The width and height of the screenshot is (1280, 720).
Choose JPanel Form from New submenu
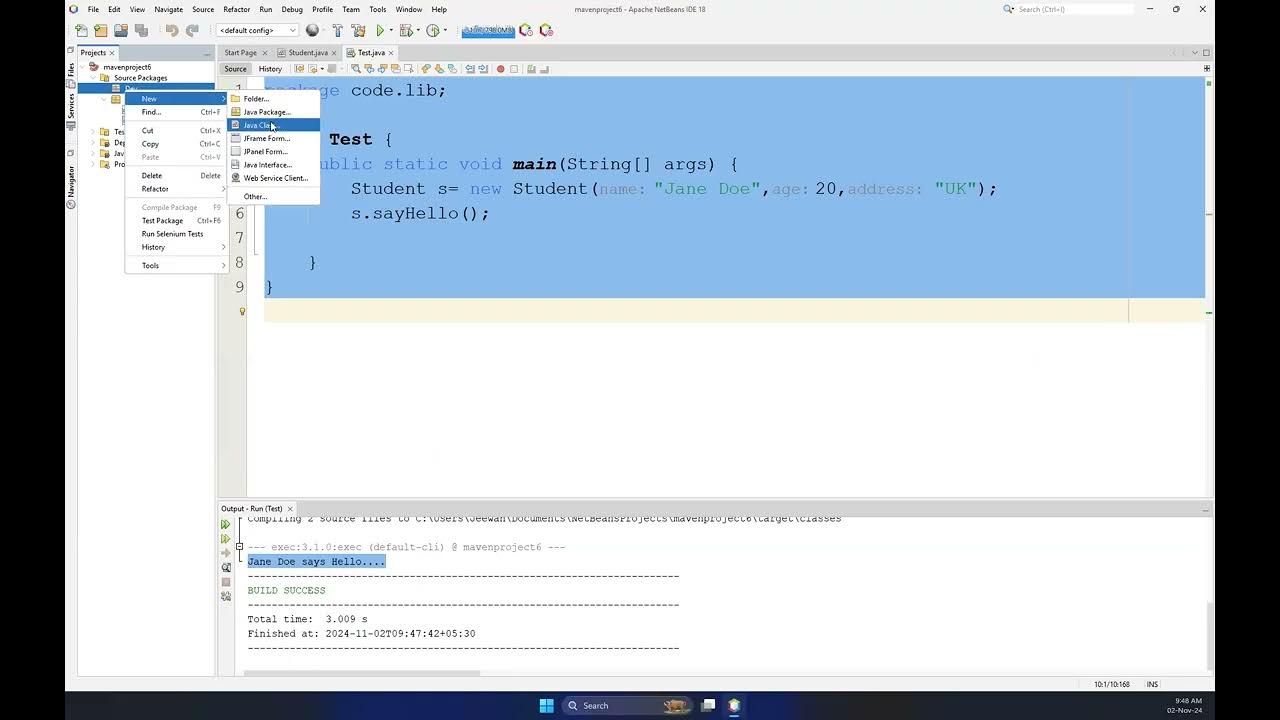tap(274, 151)
